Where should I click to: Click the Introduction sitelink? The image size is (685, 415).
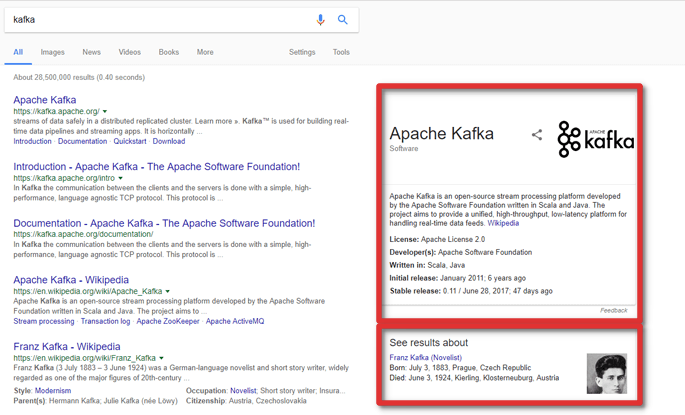click(x=32, y=141)
